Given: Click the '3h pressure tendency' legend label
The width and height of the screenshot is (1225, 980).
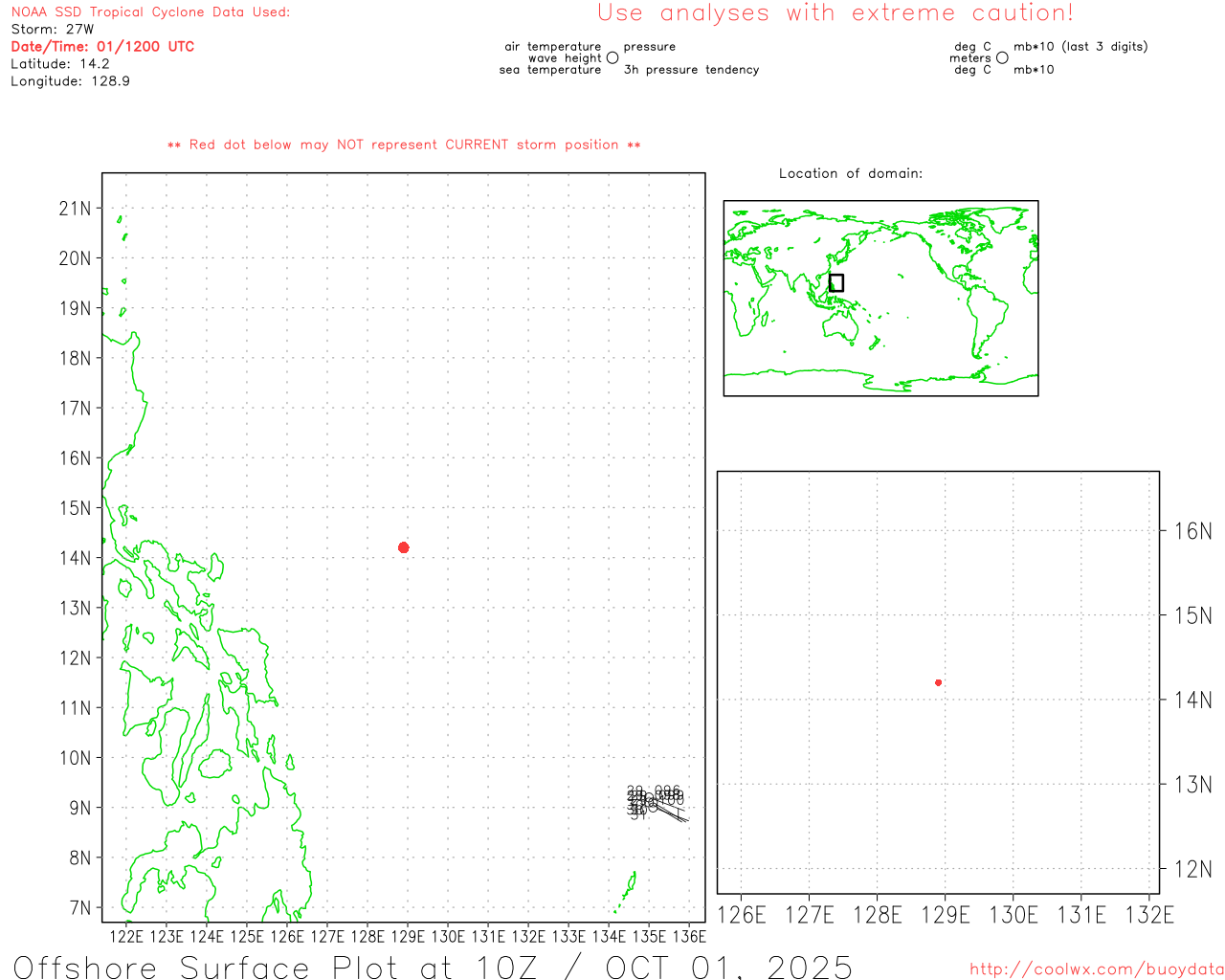Looking at the screenshot, I should pyautogui.click(x=691, y=70).
